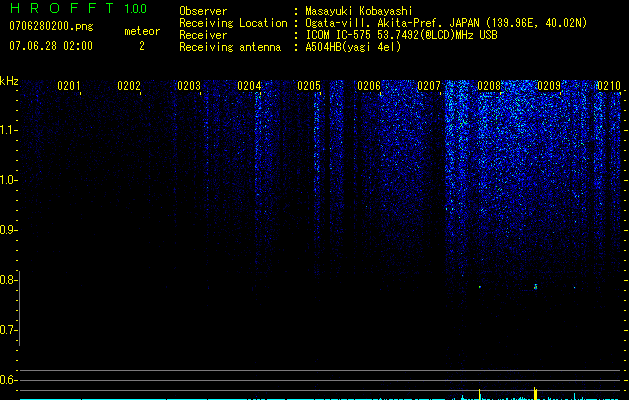Click the 1.1 kHz axis label
This screenshot has height=400, width=629.
coord(8,130)
